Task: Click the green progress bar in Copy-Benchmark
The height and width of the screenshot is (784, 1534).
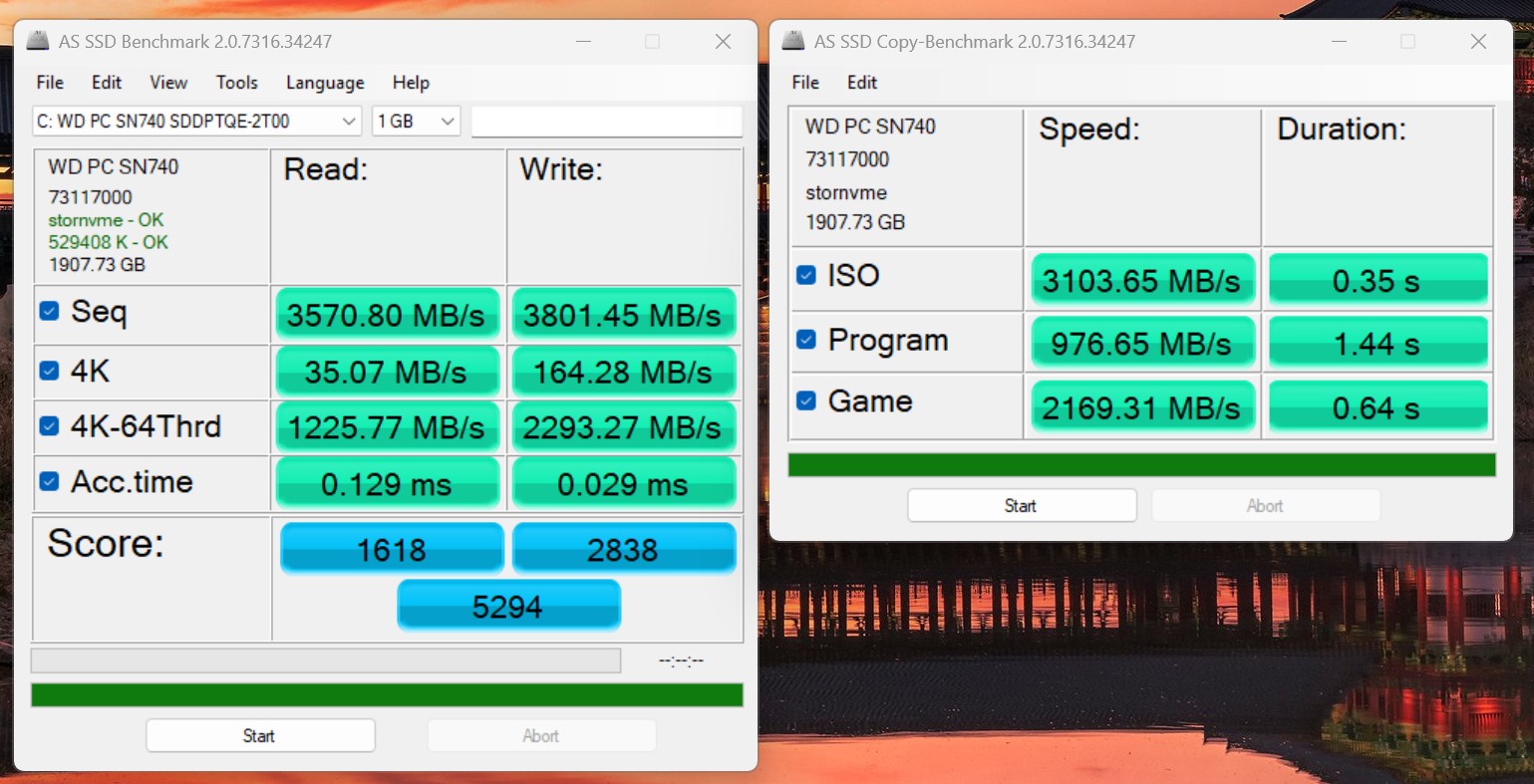Action: click(x=1141, y=465)
